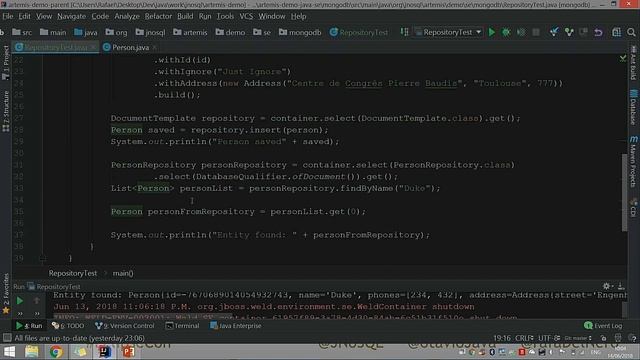Toggle the CDI tool window tab
The image size is (640, 360).
click(x=633, y=208)
